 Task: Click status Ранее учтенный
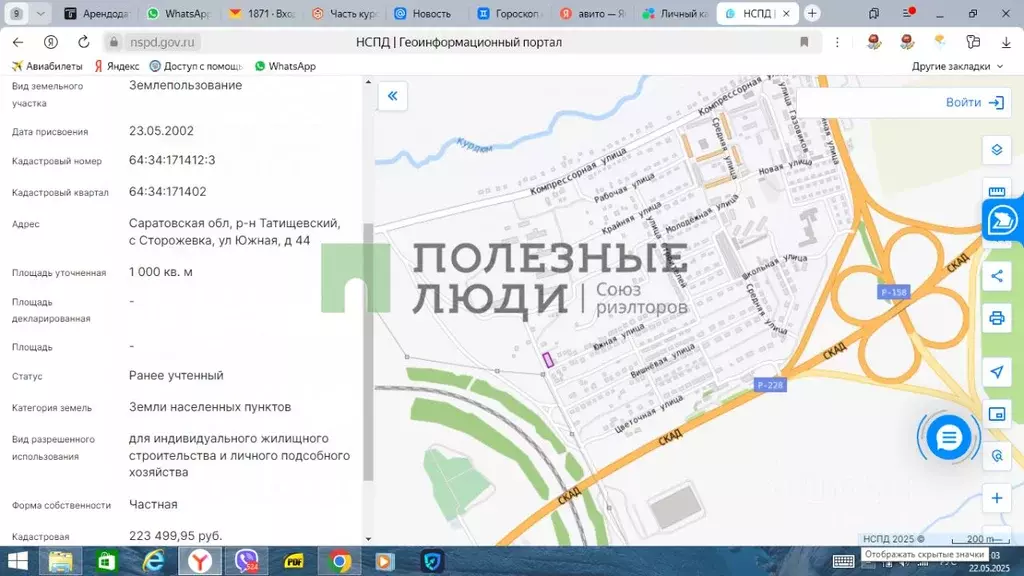(176, 376)
